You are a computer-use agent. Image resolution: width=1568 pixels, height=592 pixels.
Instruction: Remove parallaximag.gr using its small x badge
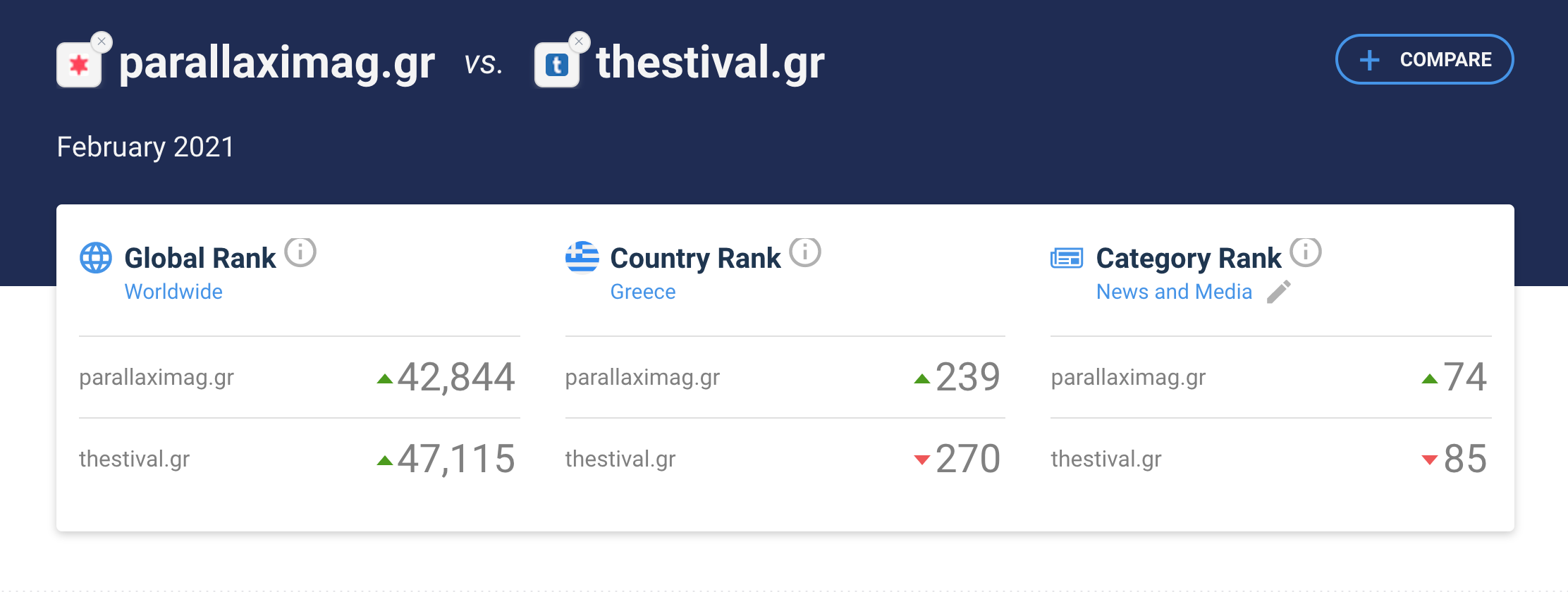[x=102, y=42]
